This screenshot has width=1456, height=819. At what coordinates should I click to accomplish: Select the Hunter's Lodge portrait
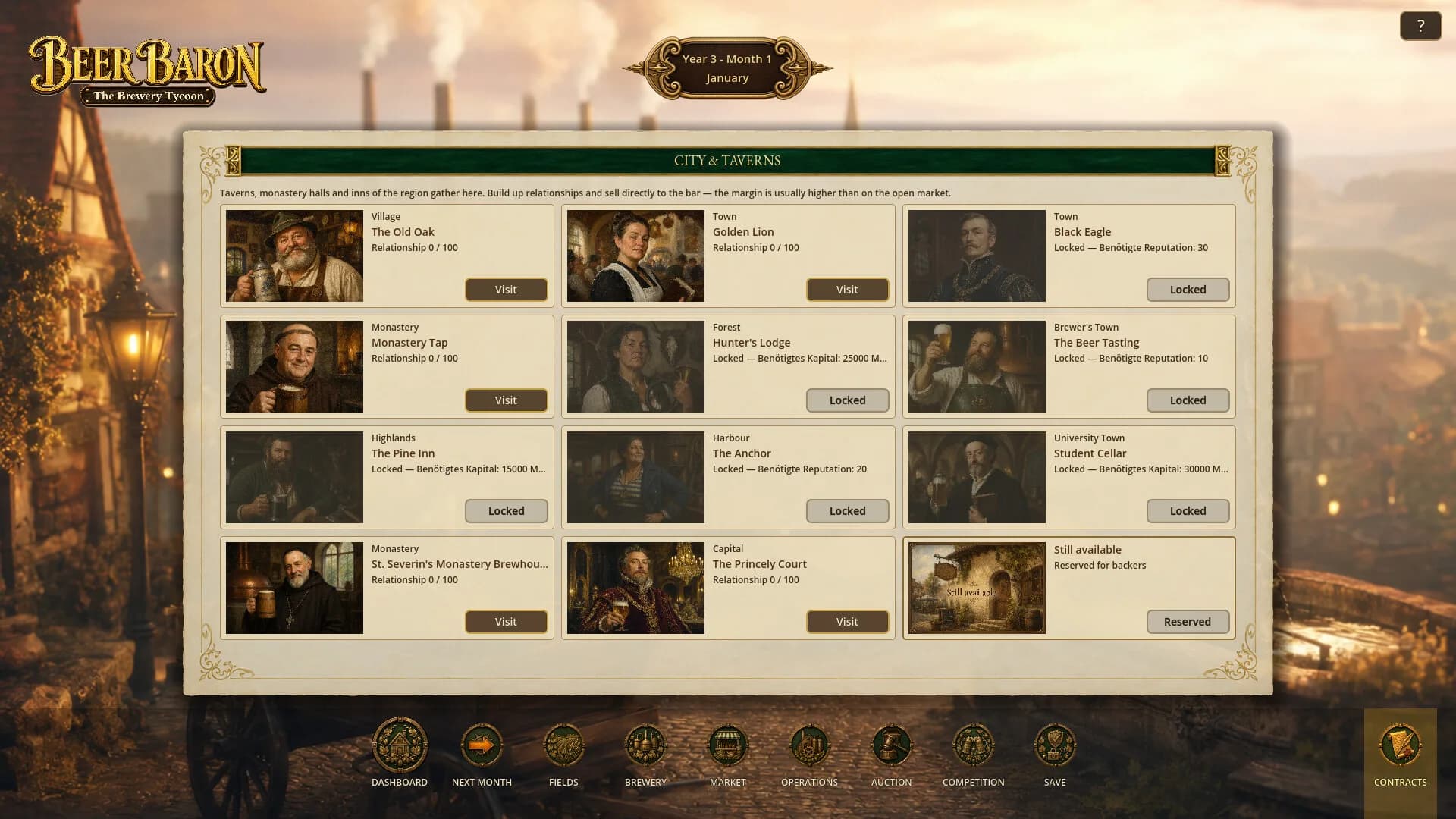635,366
